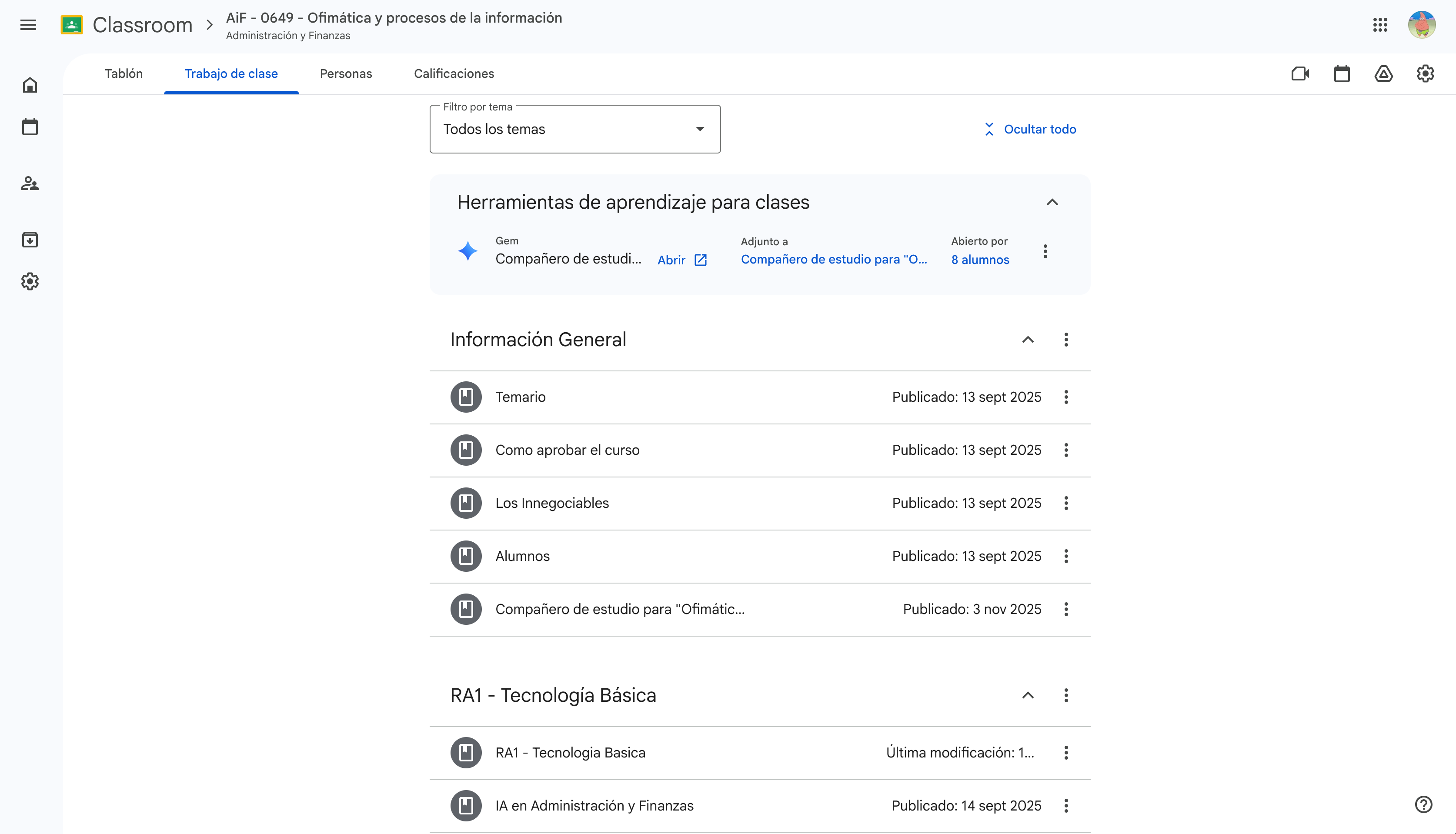Collapse the RA1 - Tecnología Básica topic
Viewport: 1456px width, 834px height.
[1028, 695]
